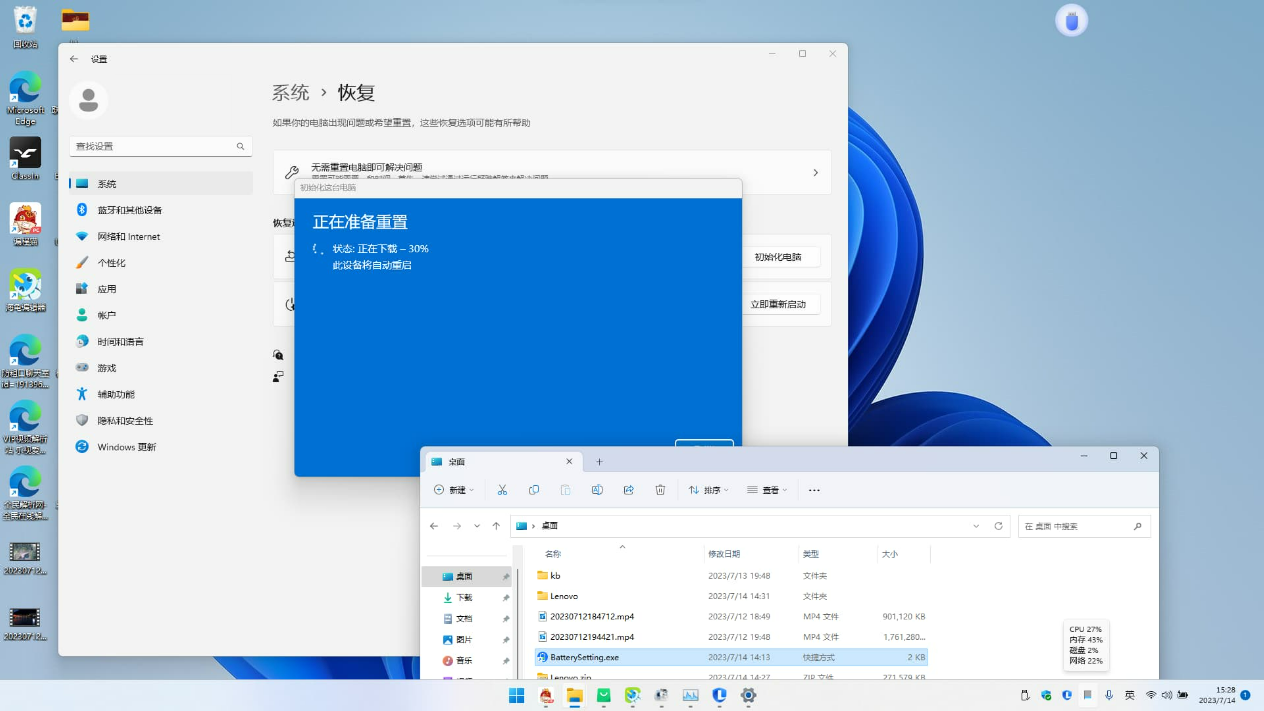Open 帐户 in Settings sidebar
Screen dimensions: 1264x711
160,315
